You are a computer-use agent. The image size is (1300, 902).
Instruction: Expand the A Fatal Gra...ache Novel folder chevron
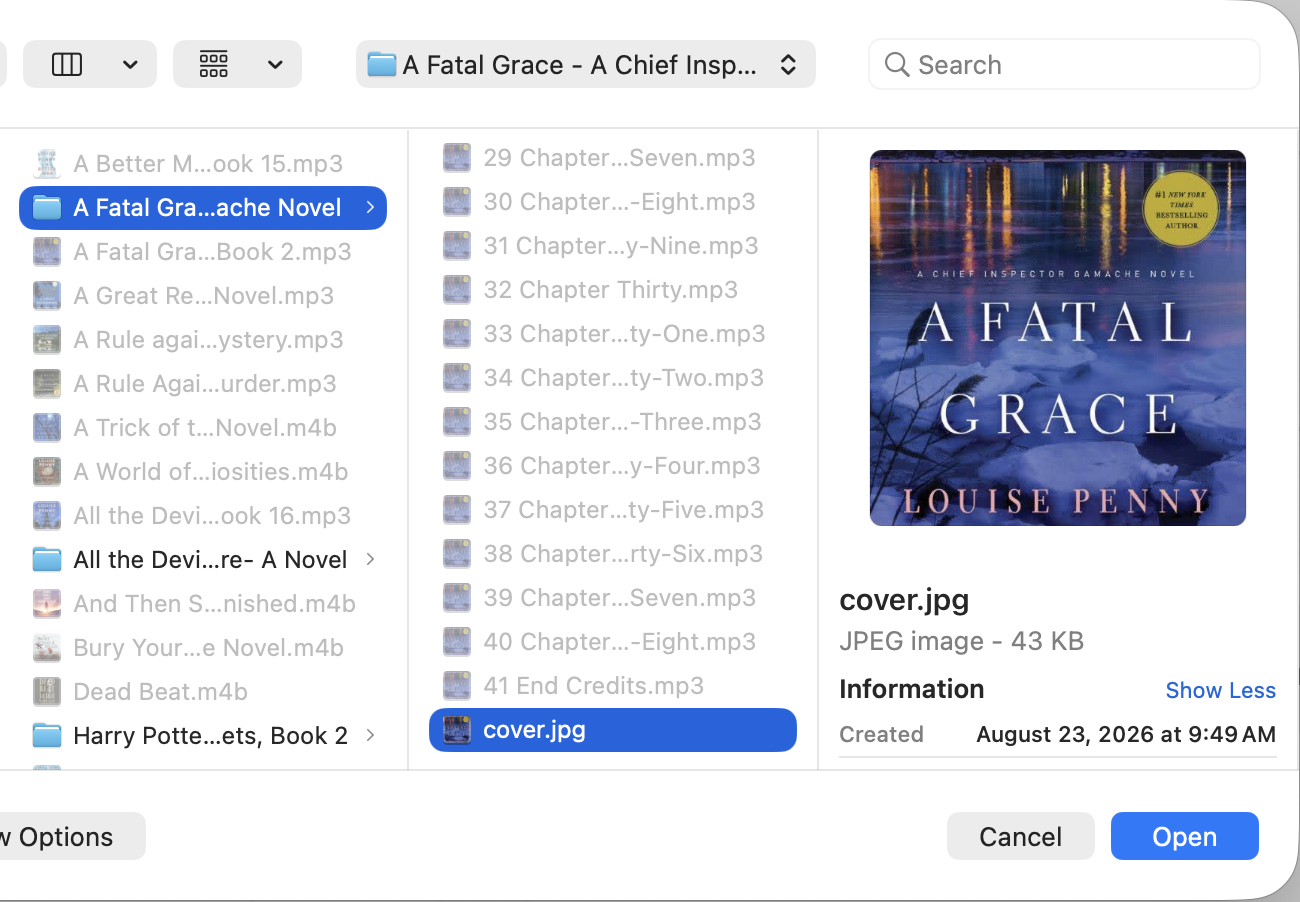[x=370, y=207]
